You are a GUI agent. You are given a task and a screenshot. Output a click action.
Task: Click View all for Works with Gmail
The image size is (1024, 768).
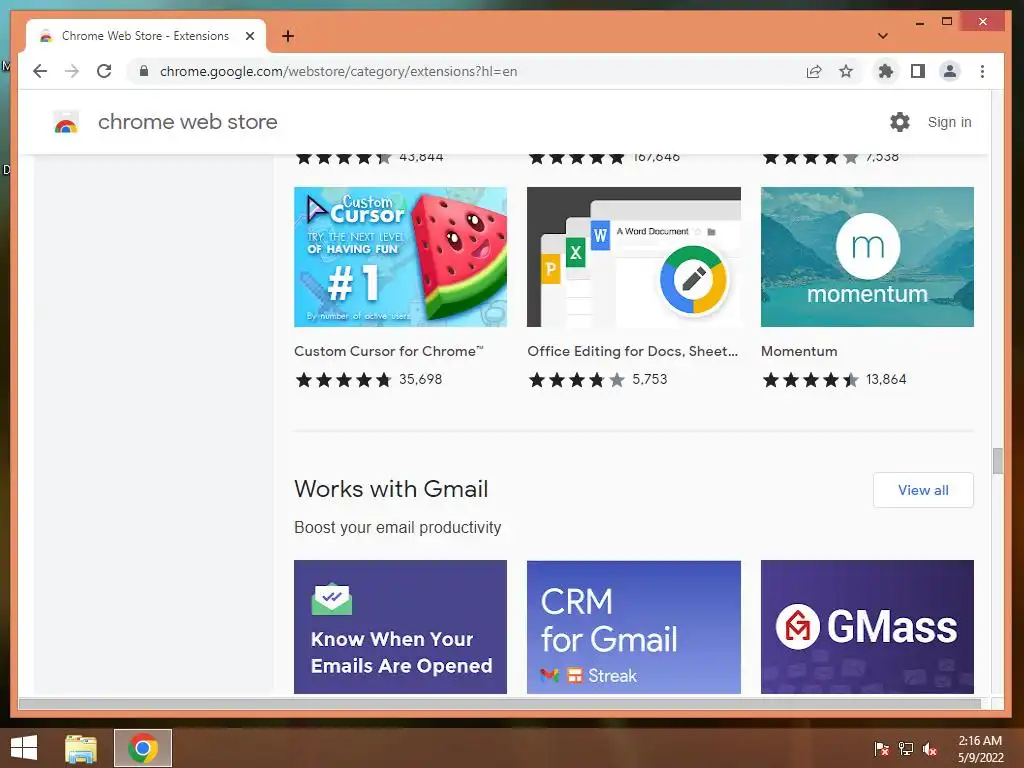tap(923, 490)
